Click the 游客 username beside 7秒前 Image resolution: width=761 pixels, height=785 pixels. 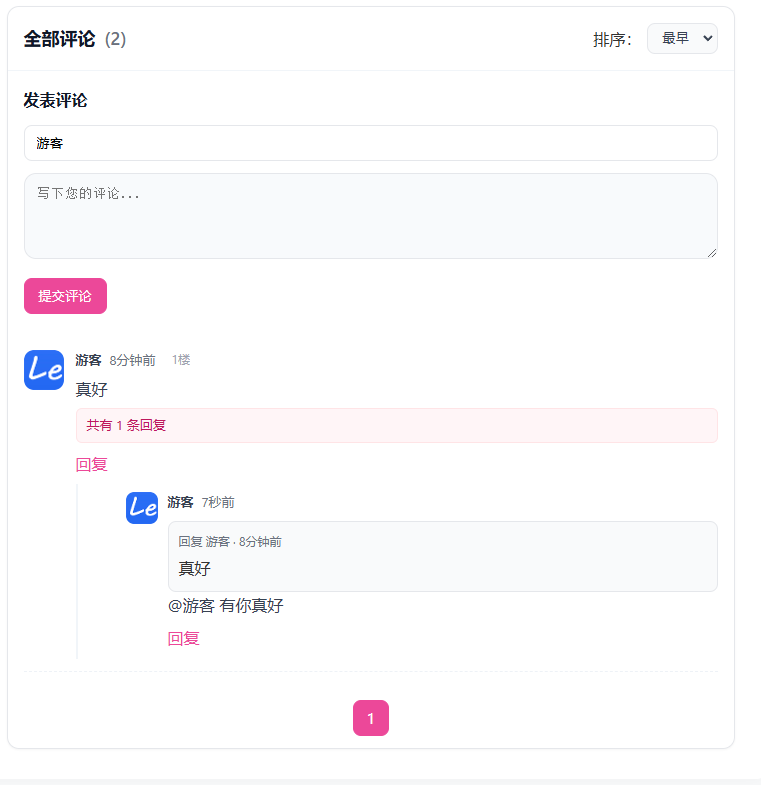point(180,502)
